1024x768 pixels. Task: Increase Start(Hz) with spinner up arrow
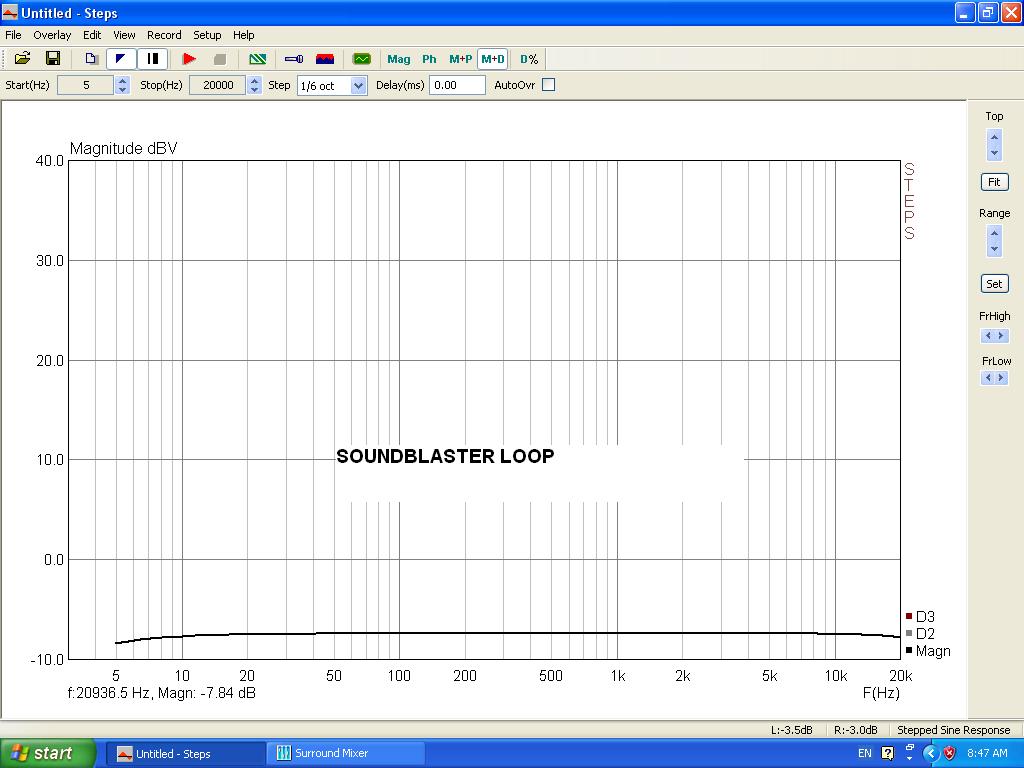click(x=122, y=80)
